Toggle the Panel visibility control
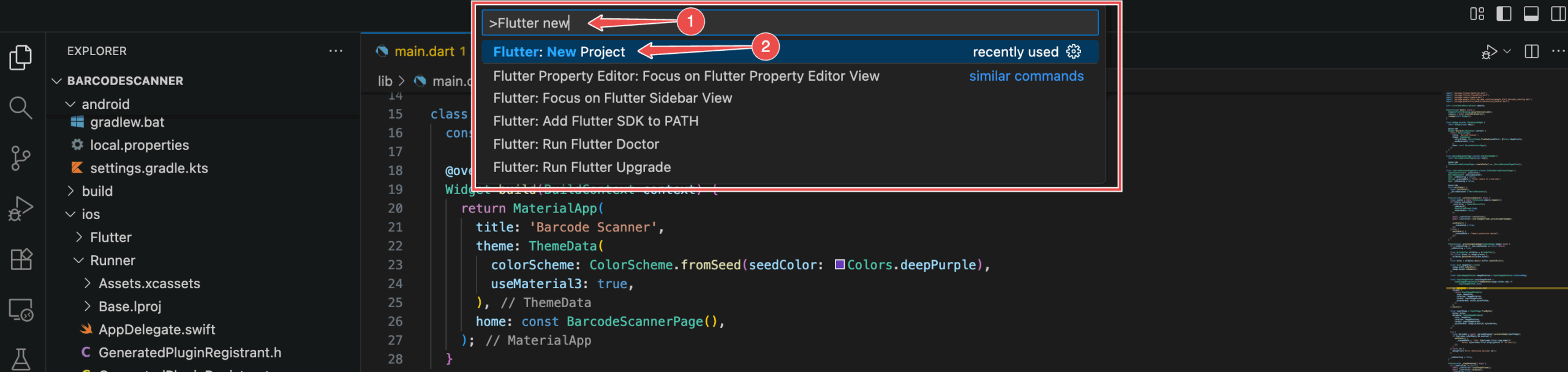Image resolution: width=1568 pixels, height=372 pixels. point(1530,13)
